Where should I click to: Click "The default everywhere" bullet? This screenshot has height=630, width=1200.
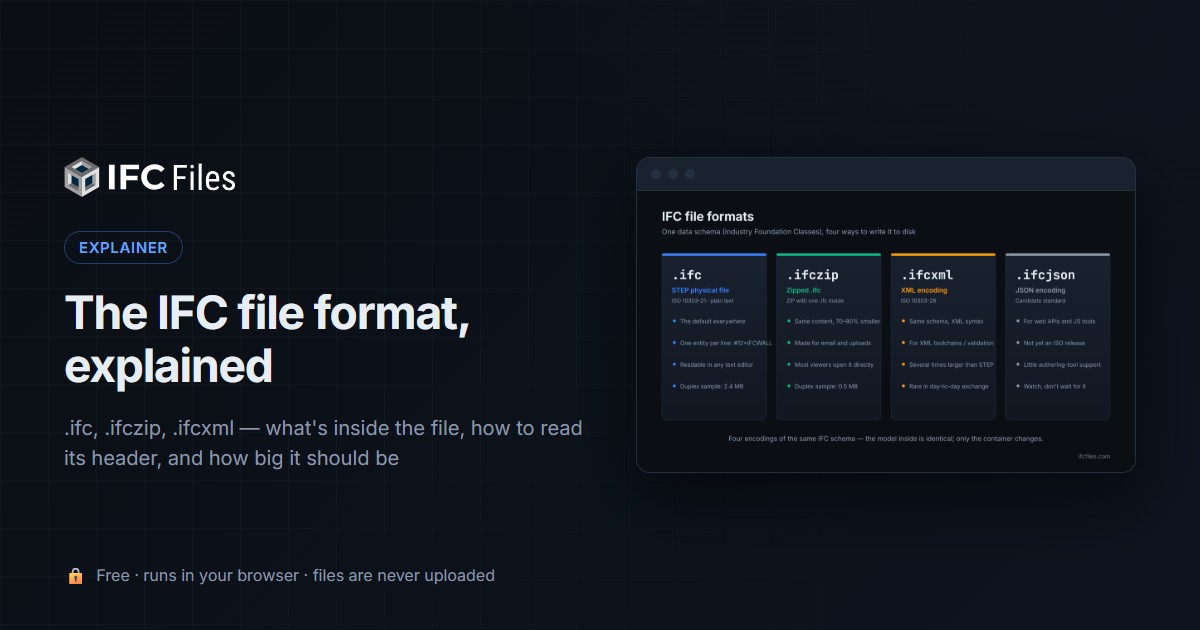pos(709,321)
